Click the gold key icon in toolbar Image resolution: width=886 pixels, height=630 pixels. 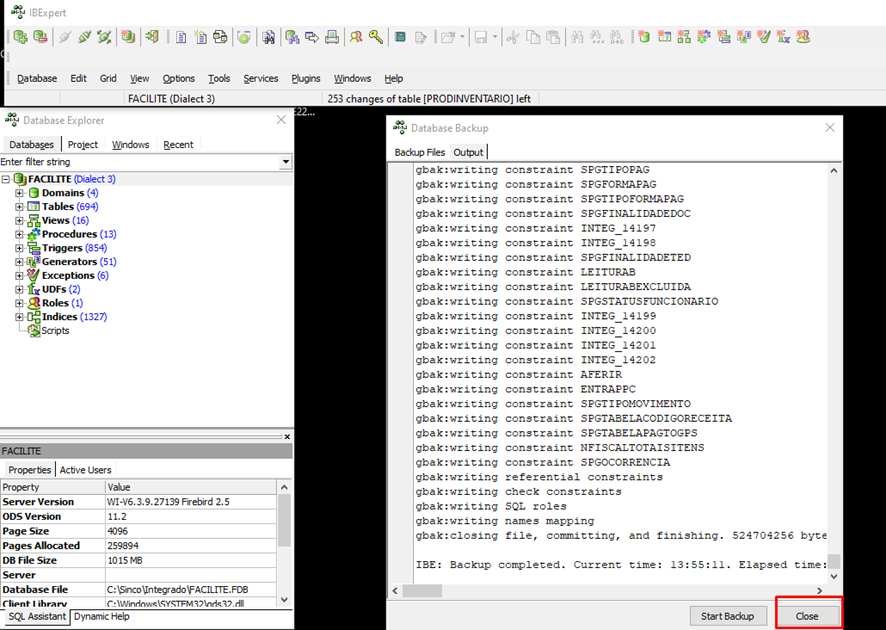point(376,37)
